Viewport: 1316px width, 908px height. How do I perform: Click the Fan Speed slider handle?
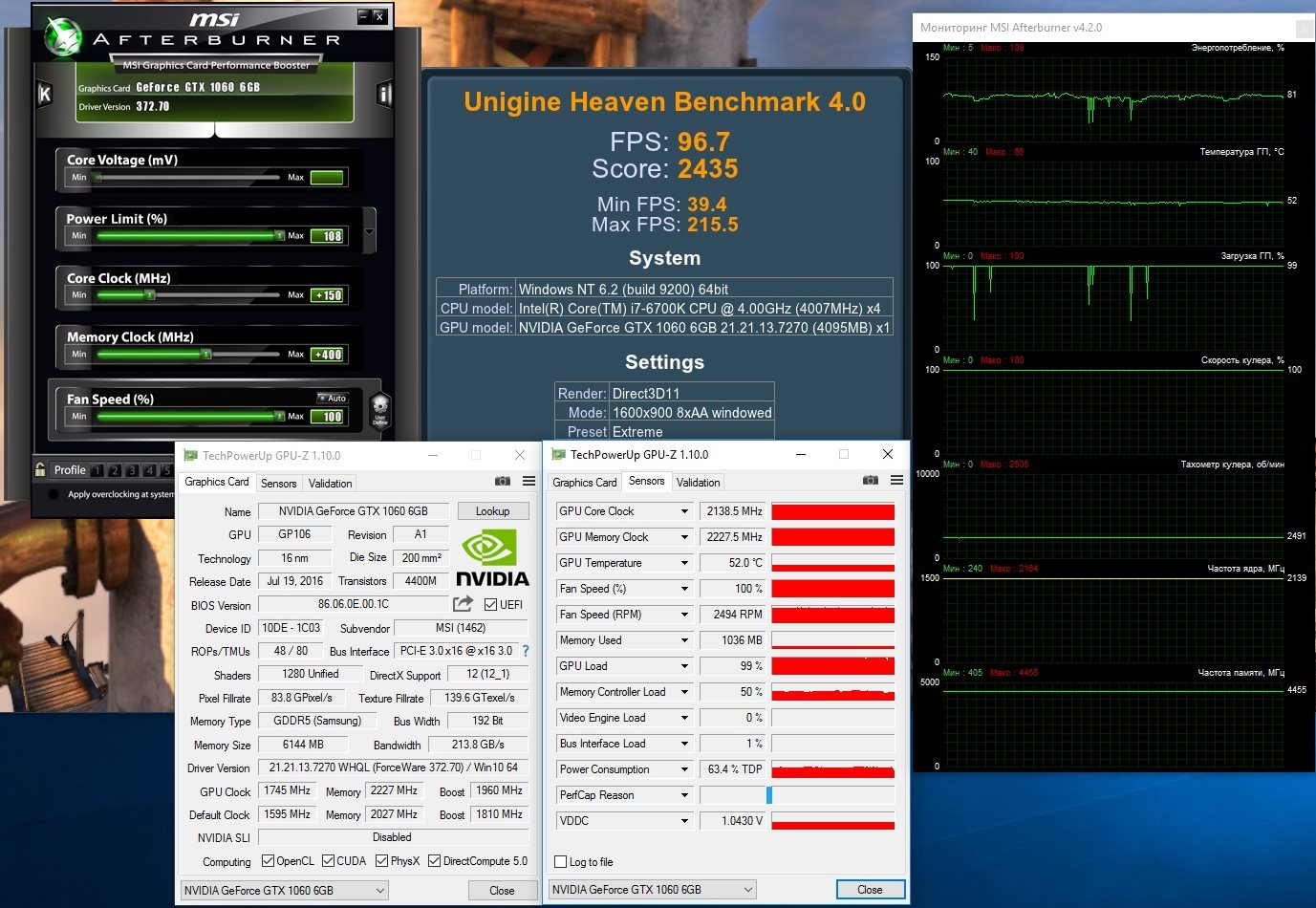[x=279, y=417]
